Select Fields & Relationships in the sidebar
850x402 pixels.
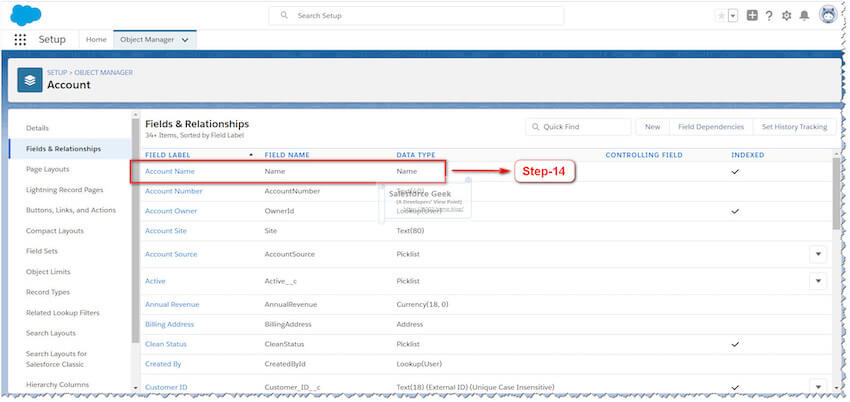point(63,149)
